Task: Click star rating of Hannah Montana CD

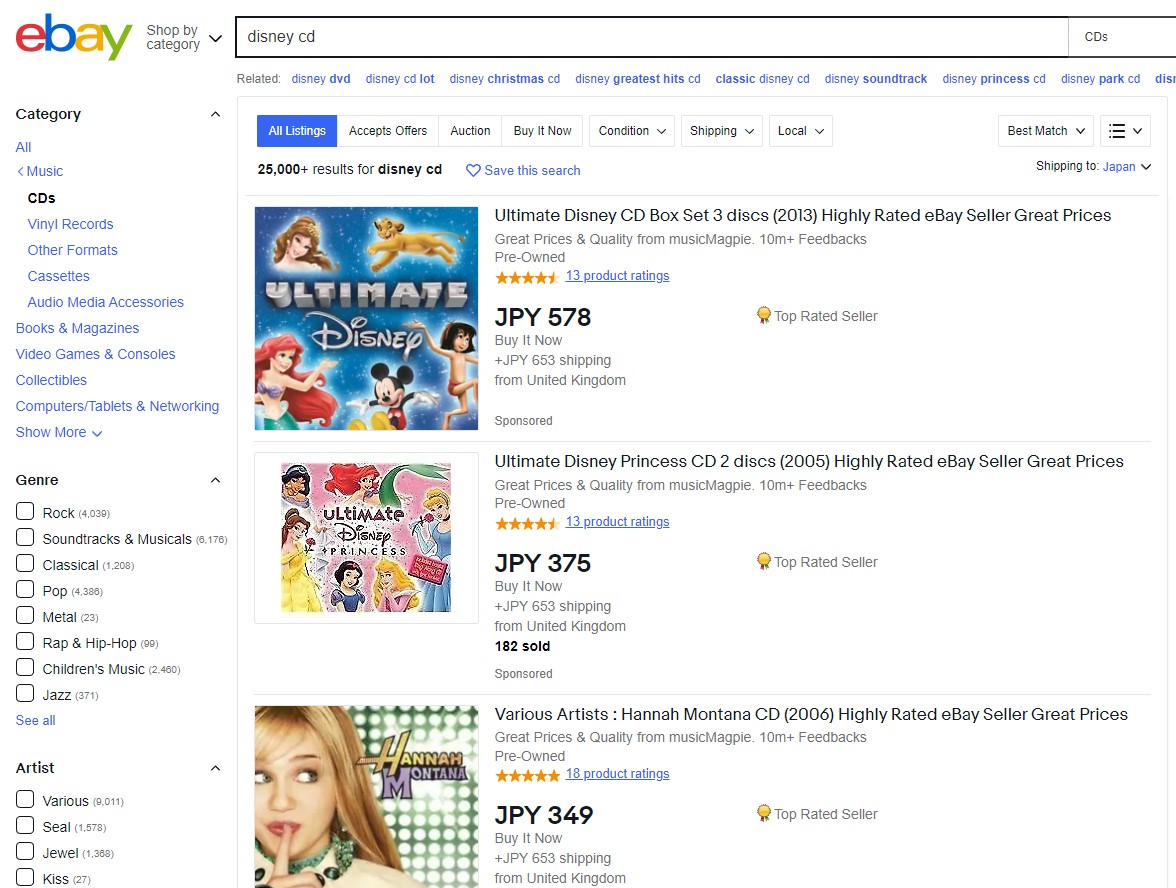Action: coord(527,776)
